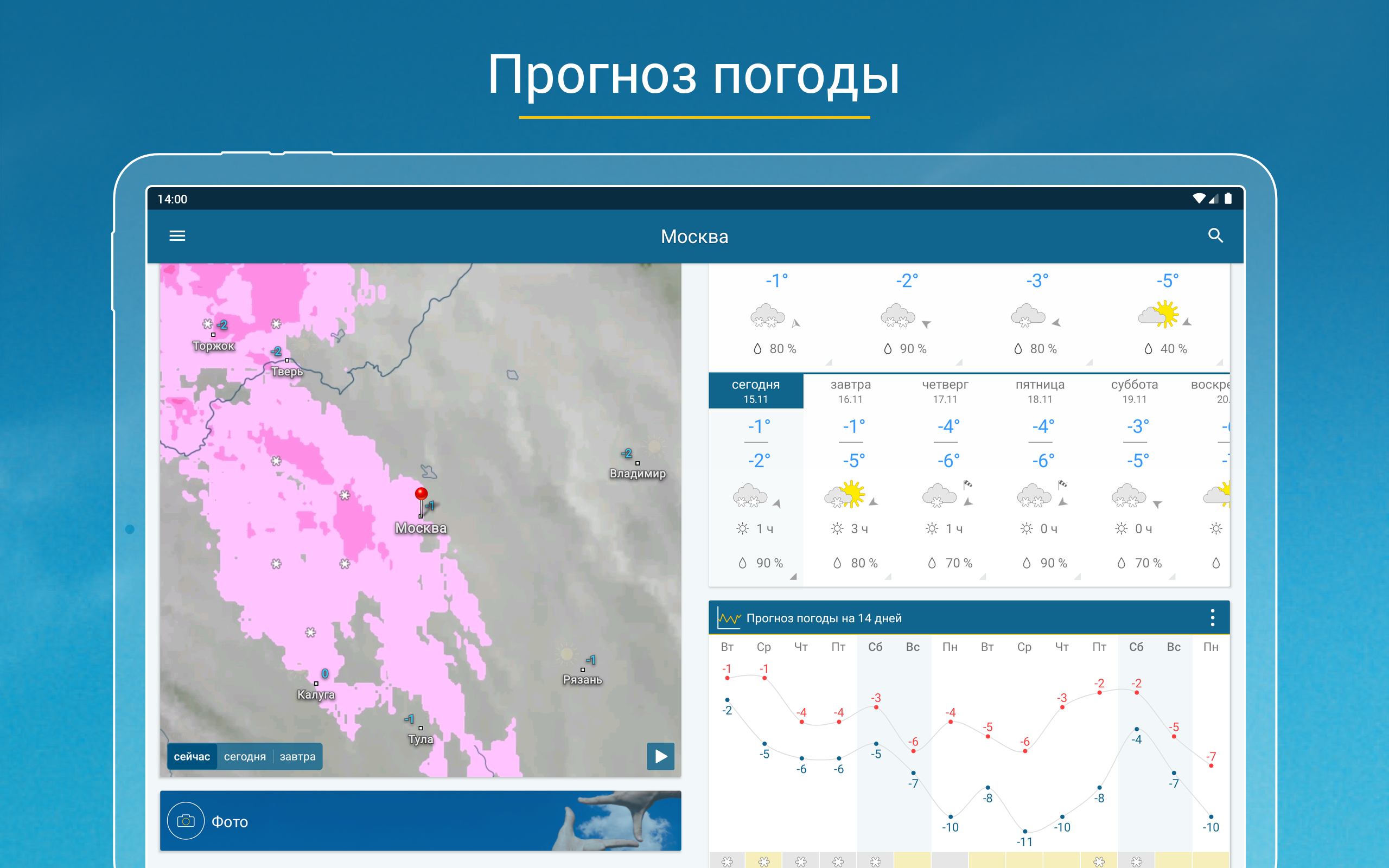Click the Владимир city label on map
Screen dimensions: 1389x868
click(637, 474)
